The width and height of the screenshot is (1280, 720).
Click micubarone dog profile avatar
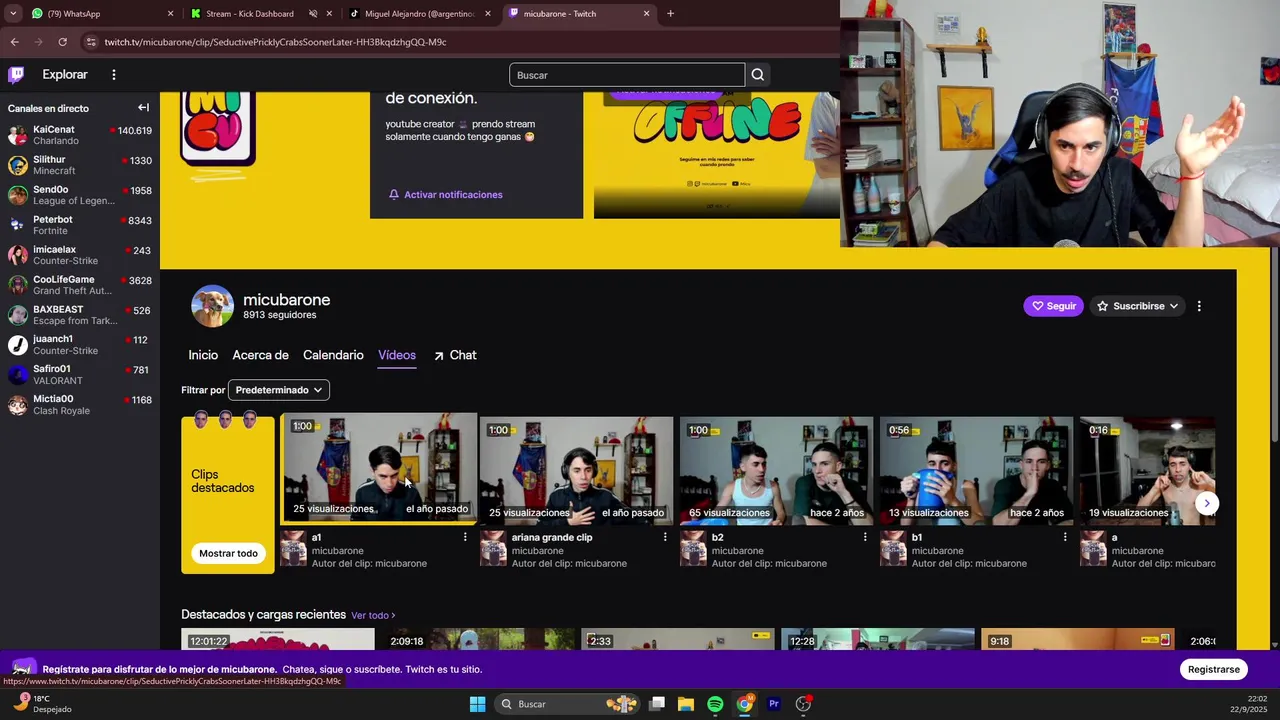point(212,306)
